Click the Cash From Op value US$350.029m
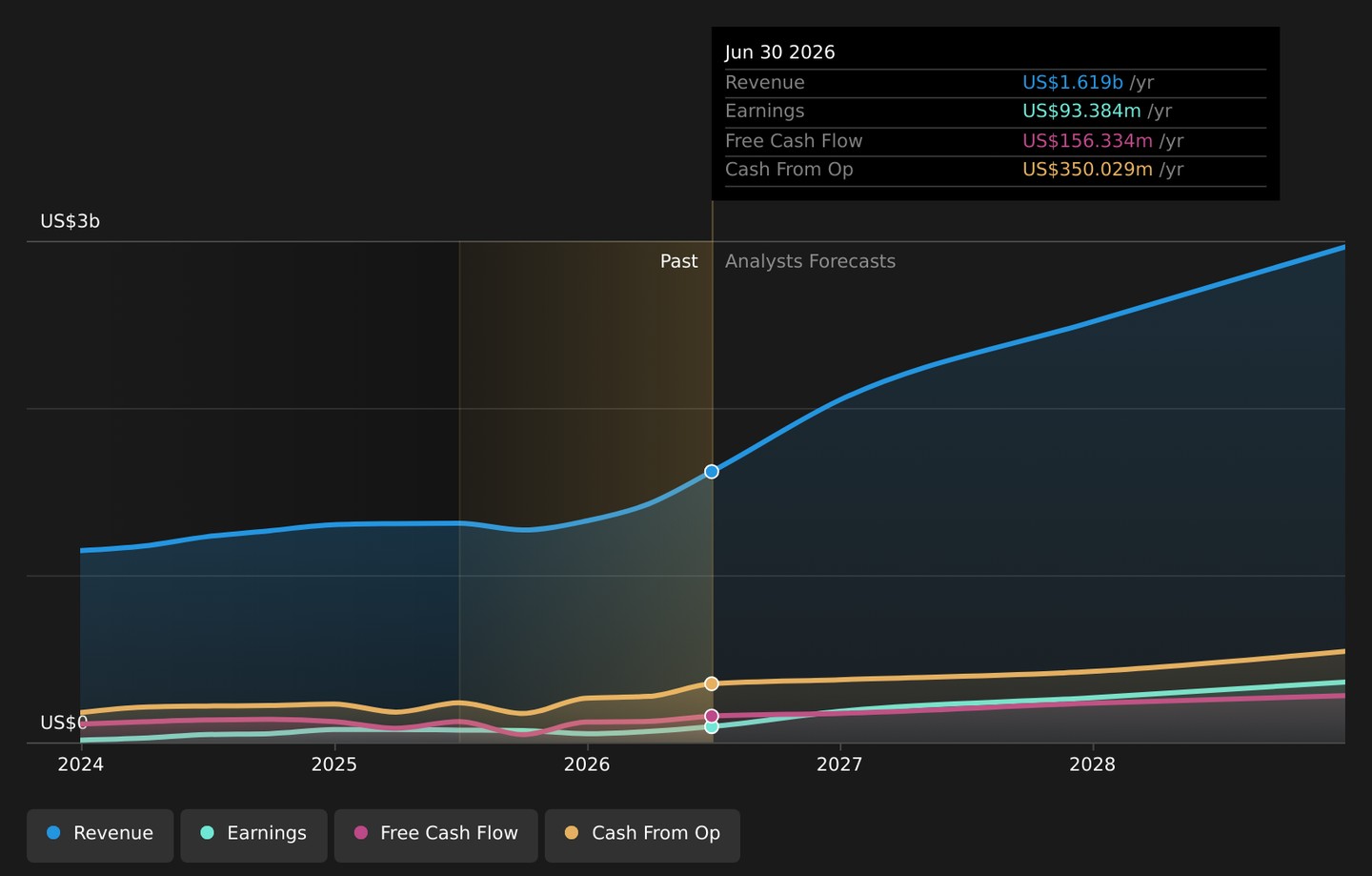Screen dimensions: 1372x876 (1087, 170)
